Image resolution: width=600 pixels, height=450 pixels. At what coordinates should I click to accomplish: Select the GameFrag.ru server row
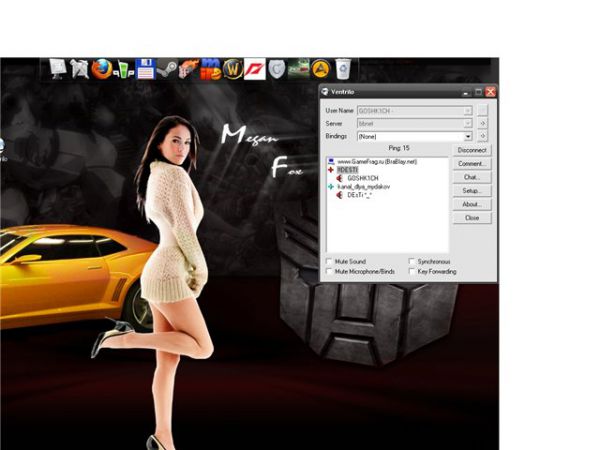377,161
